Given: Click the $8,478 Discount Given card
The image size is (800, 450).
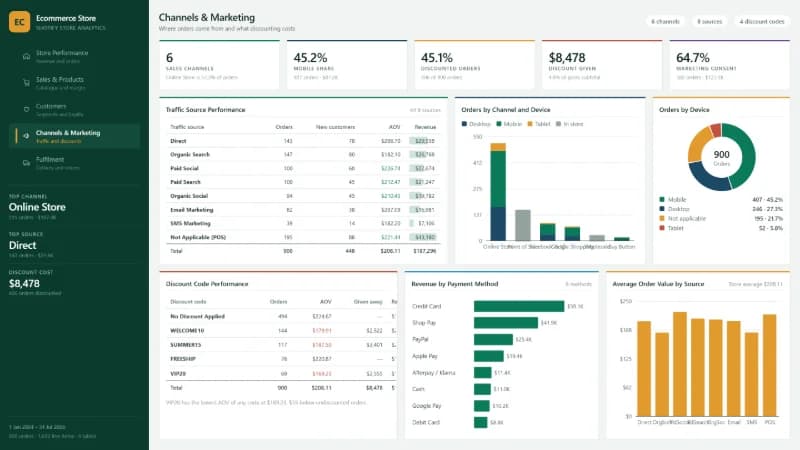Looking at the screenshot, I should 602,65.
